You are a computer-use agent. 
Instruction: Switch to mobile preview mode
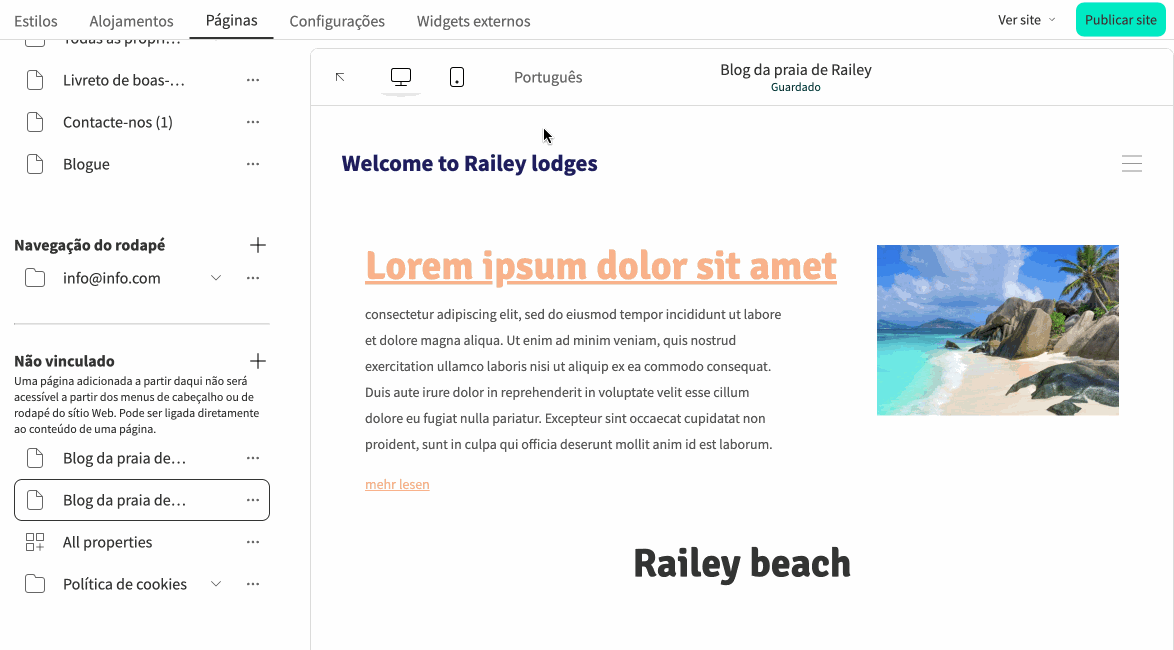pos(457,77)
